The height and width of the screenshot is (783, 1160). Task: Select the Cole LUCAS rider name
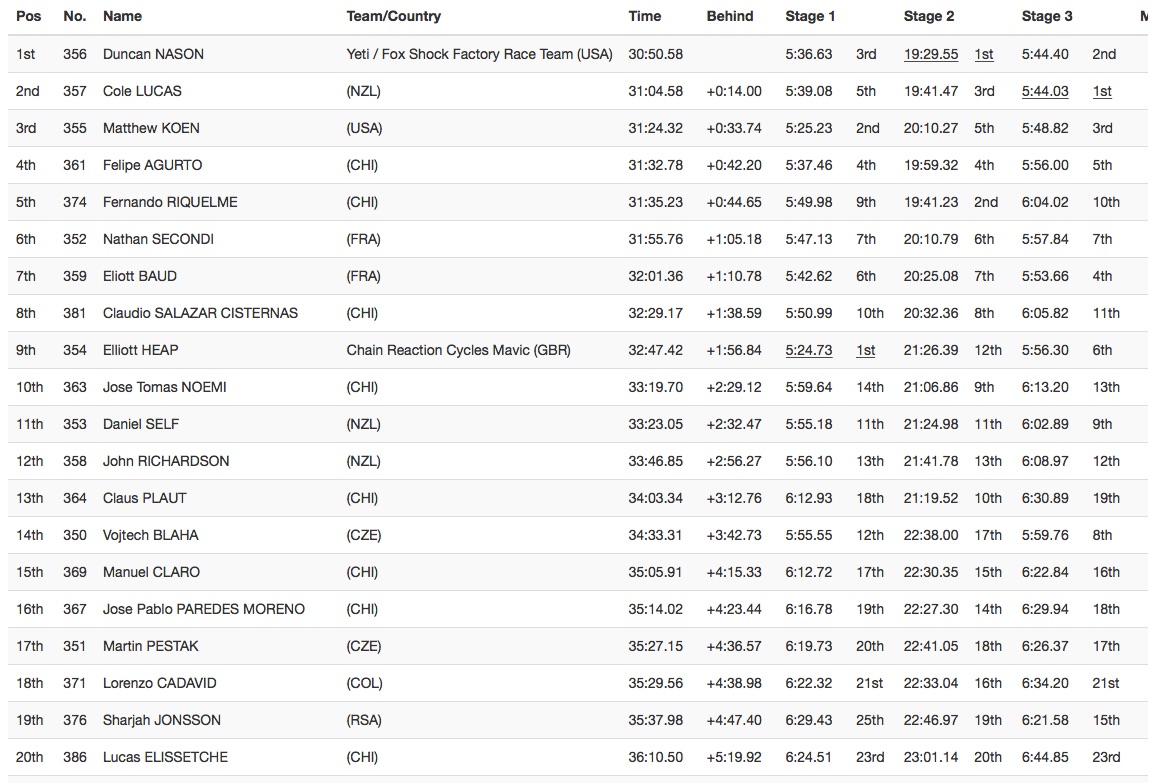click(x=142, y=91)
